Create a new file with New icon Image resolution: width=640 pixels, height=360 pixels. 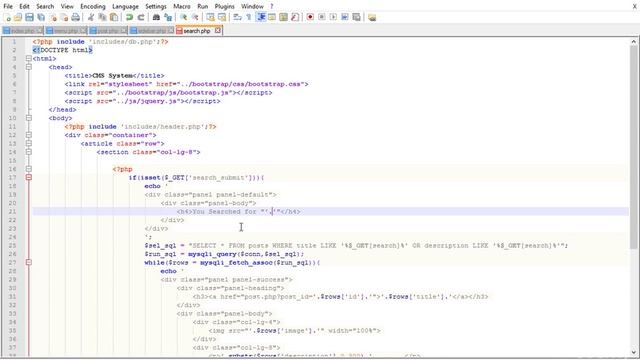tap(7, 17)
